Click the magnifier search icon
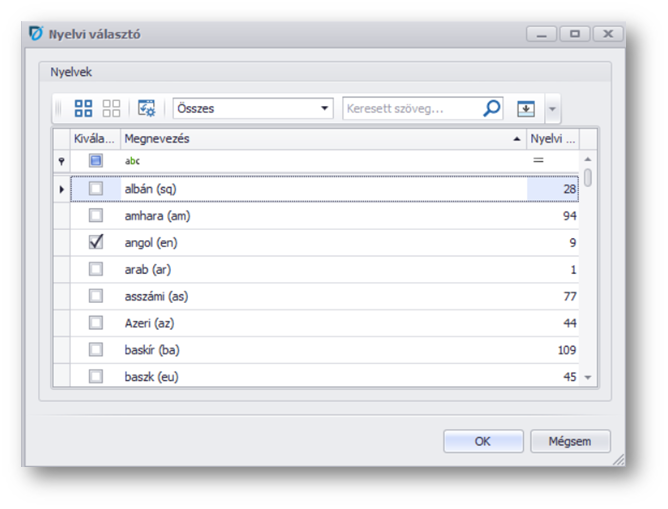Image resolution: width=668 pixels, height=509 pixels. pos(491,108)
